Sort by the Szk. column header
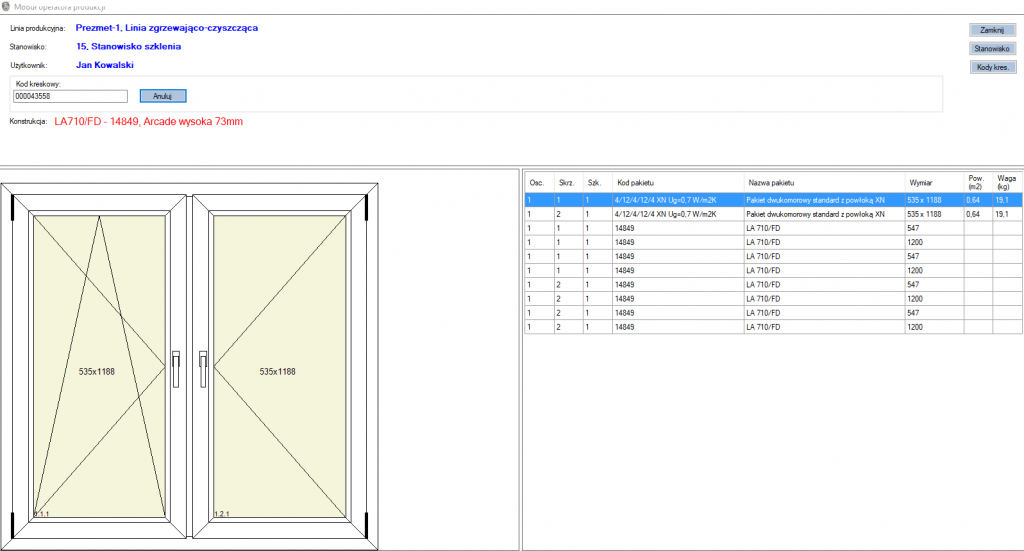Viewport: 1024px width, 551px height. 597,183
